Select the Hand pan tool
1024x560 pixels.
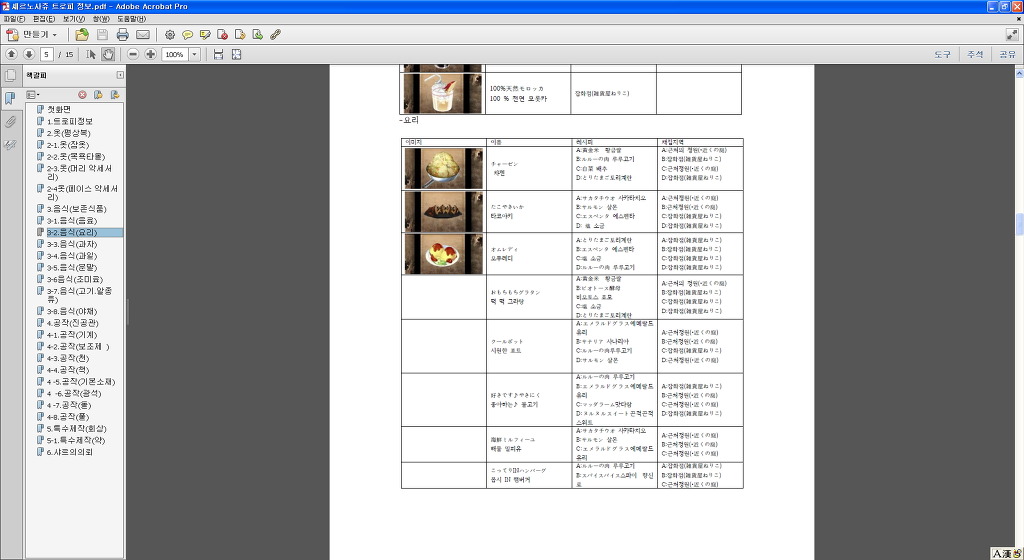(107, 54)
